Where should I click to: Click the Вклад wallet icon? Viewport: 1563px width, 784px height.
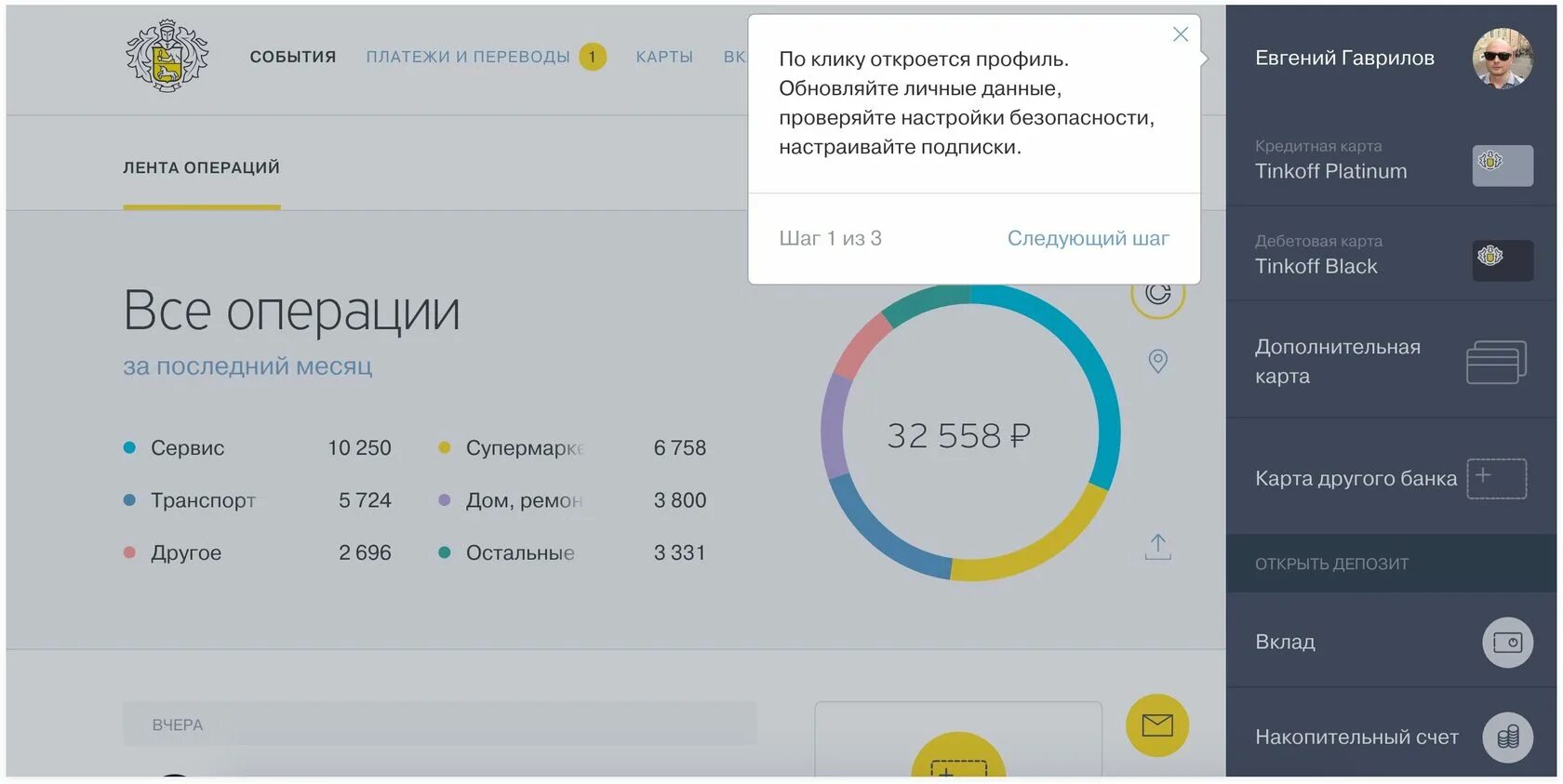1507,643
